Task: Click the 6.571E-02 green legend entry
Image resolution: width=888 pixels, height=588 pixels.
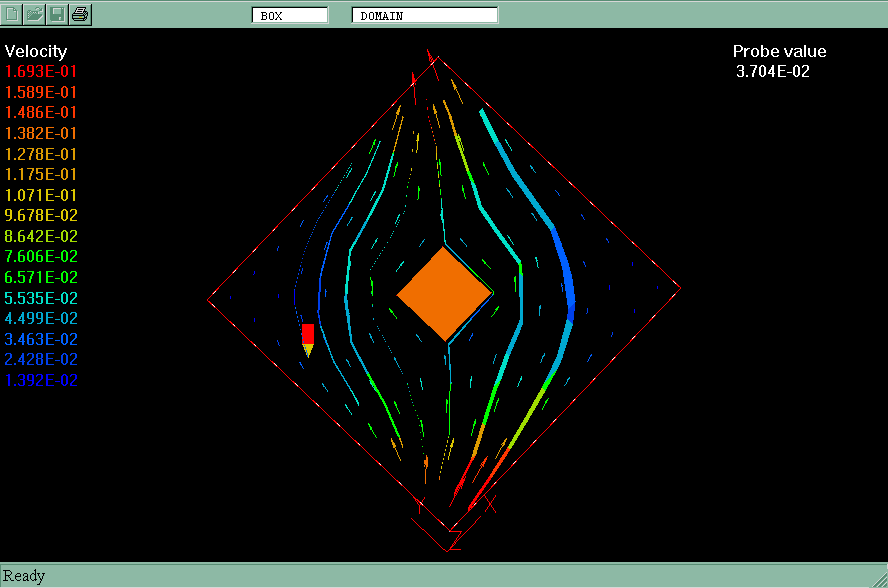Action: [x=41, y=277]
